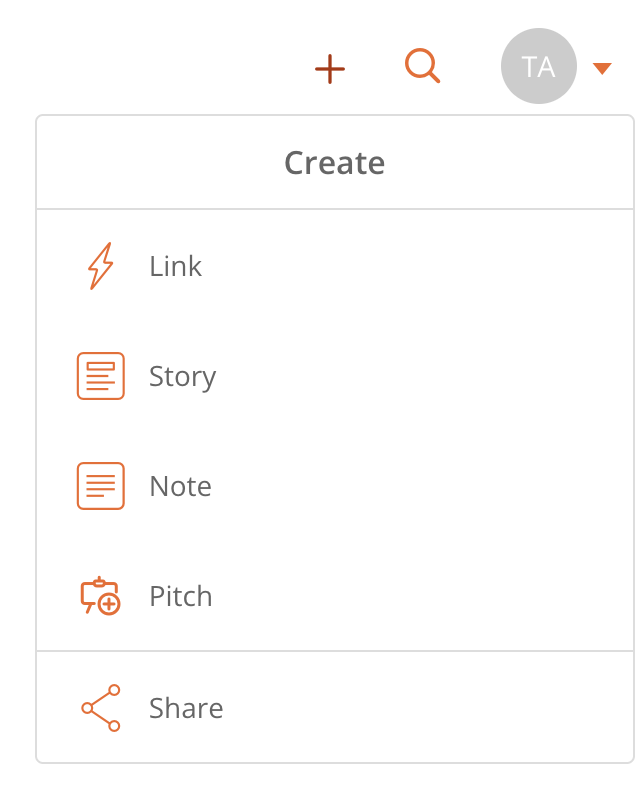Expand the account dropdown arrow
The image size is (642, 804).
(x=602, y=68)
